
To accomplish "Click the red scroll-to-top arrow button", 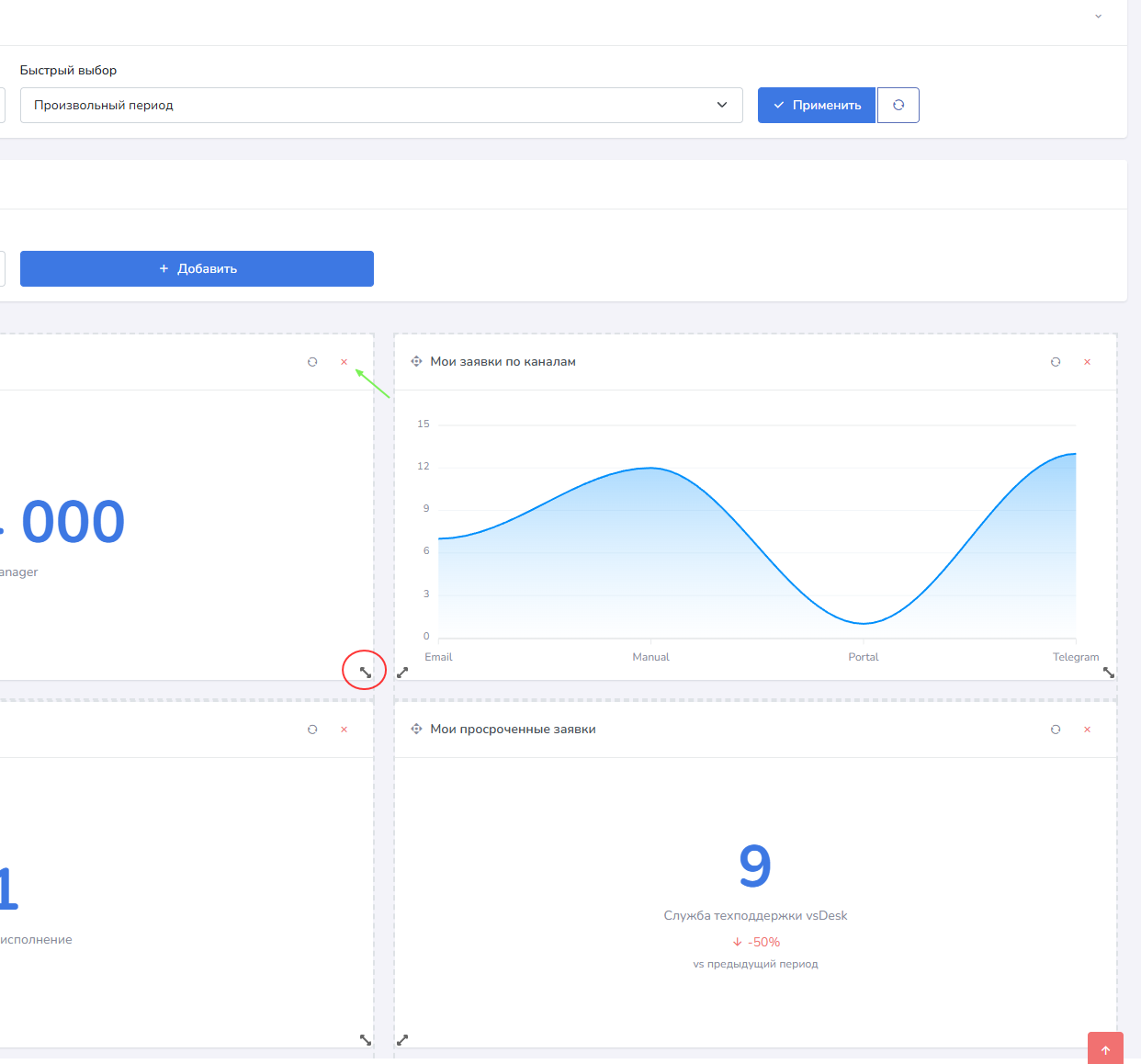I will pos(1105,1049).
